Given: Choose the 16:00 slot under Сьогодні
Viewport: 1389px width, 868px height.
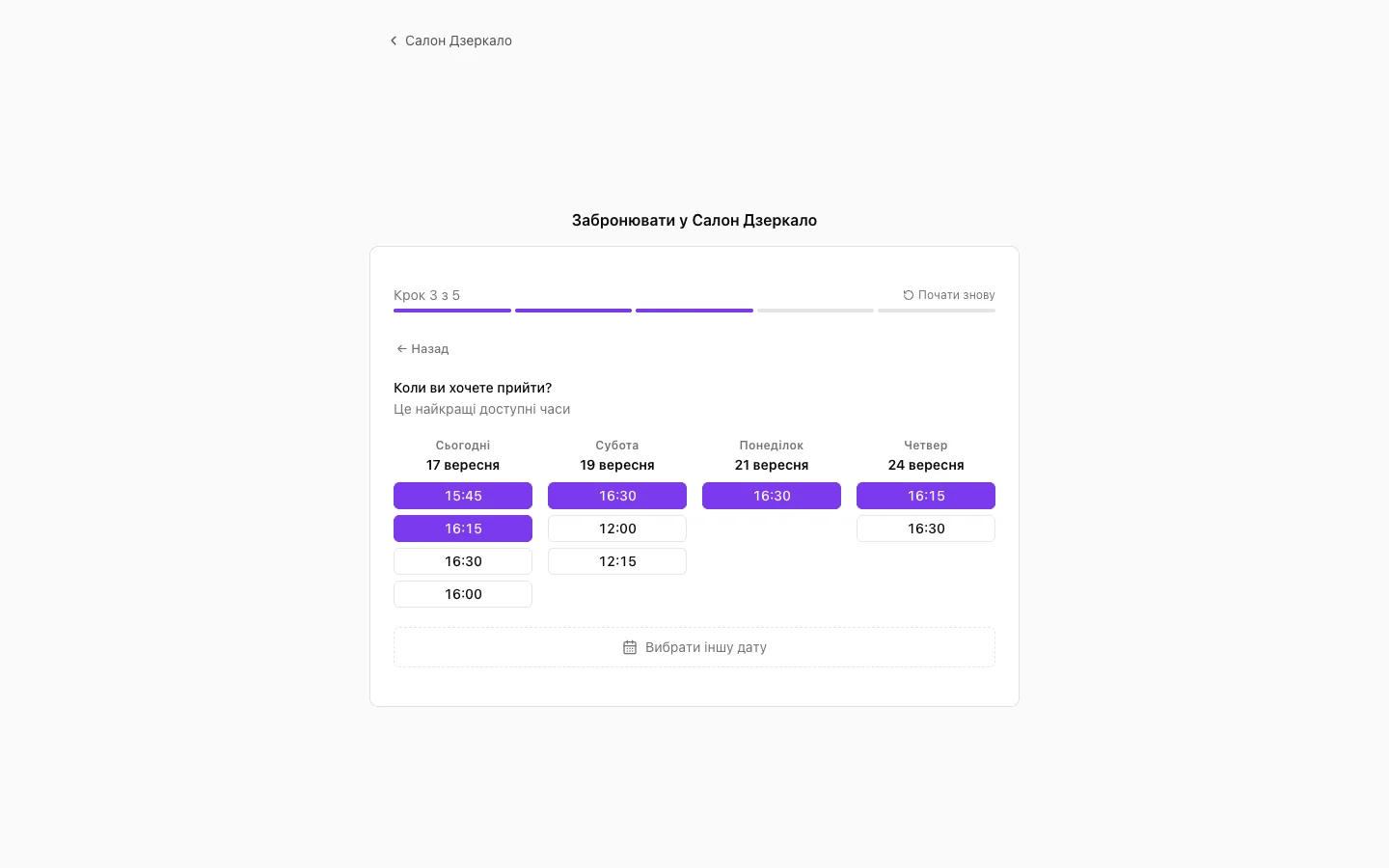Looking at the screenshot, I should 463,594.
